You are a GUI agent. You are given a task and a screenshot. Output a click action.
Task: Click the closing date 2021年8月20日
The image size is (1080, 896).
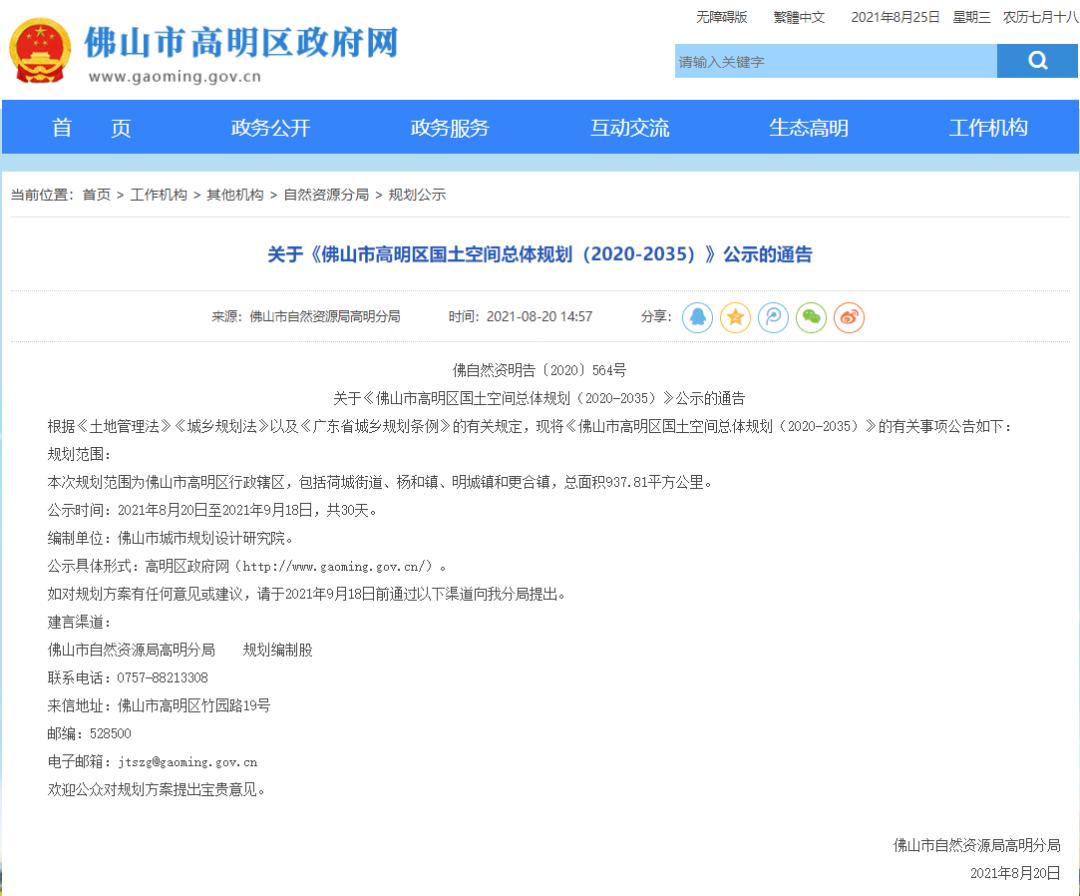point(1015,873)
